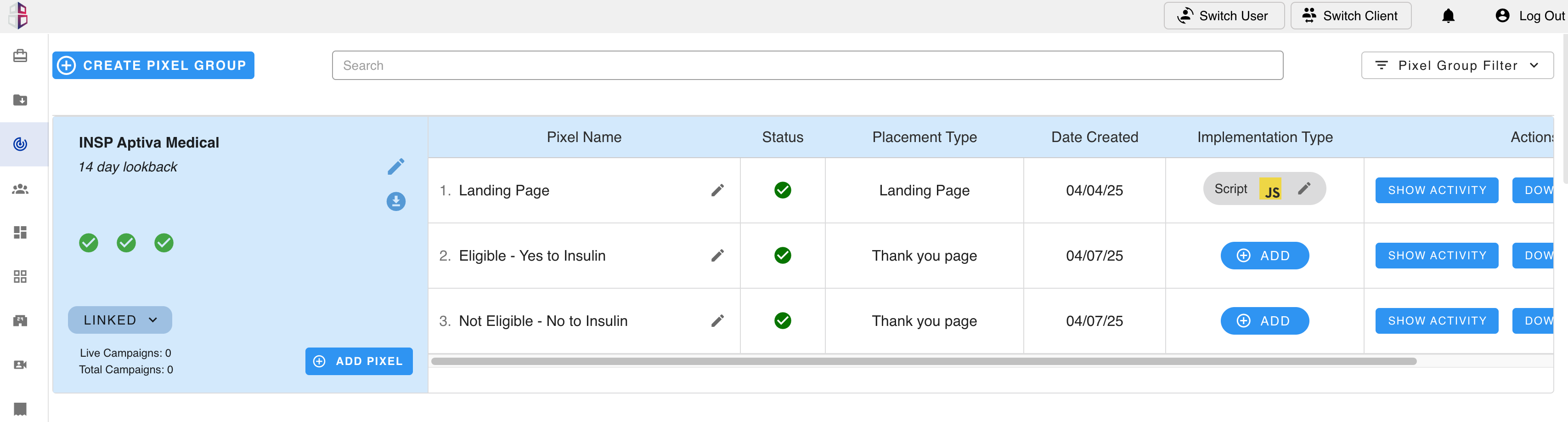This screenshot has height=422, width=1568.
Task: Click Switch Client in top bar
Action: [1351, 16]
